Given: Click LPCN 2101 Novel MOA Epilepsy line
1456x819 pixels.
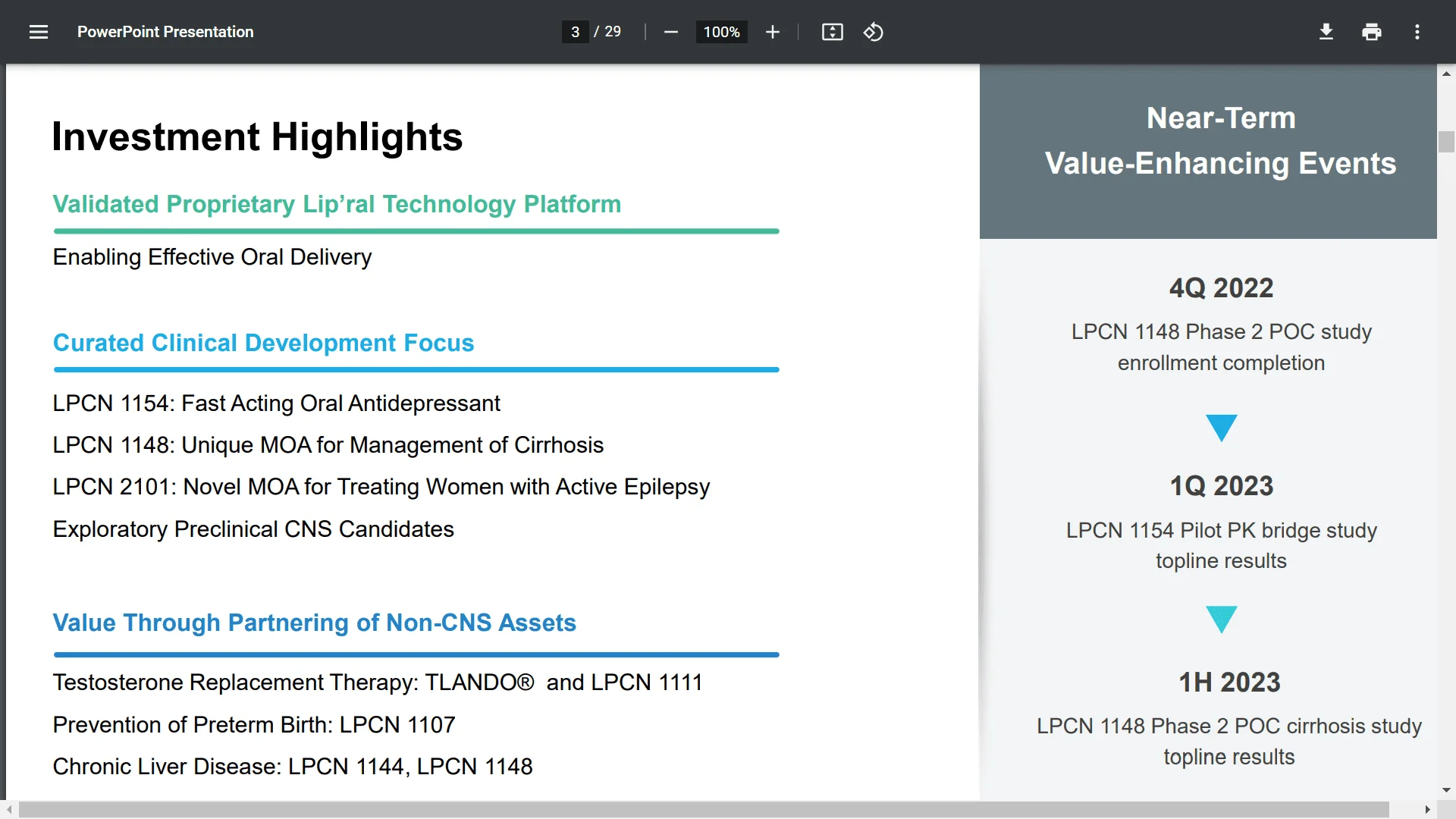Looking at the screenshot, I should [381, 487].
